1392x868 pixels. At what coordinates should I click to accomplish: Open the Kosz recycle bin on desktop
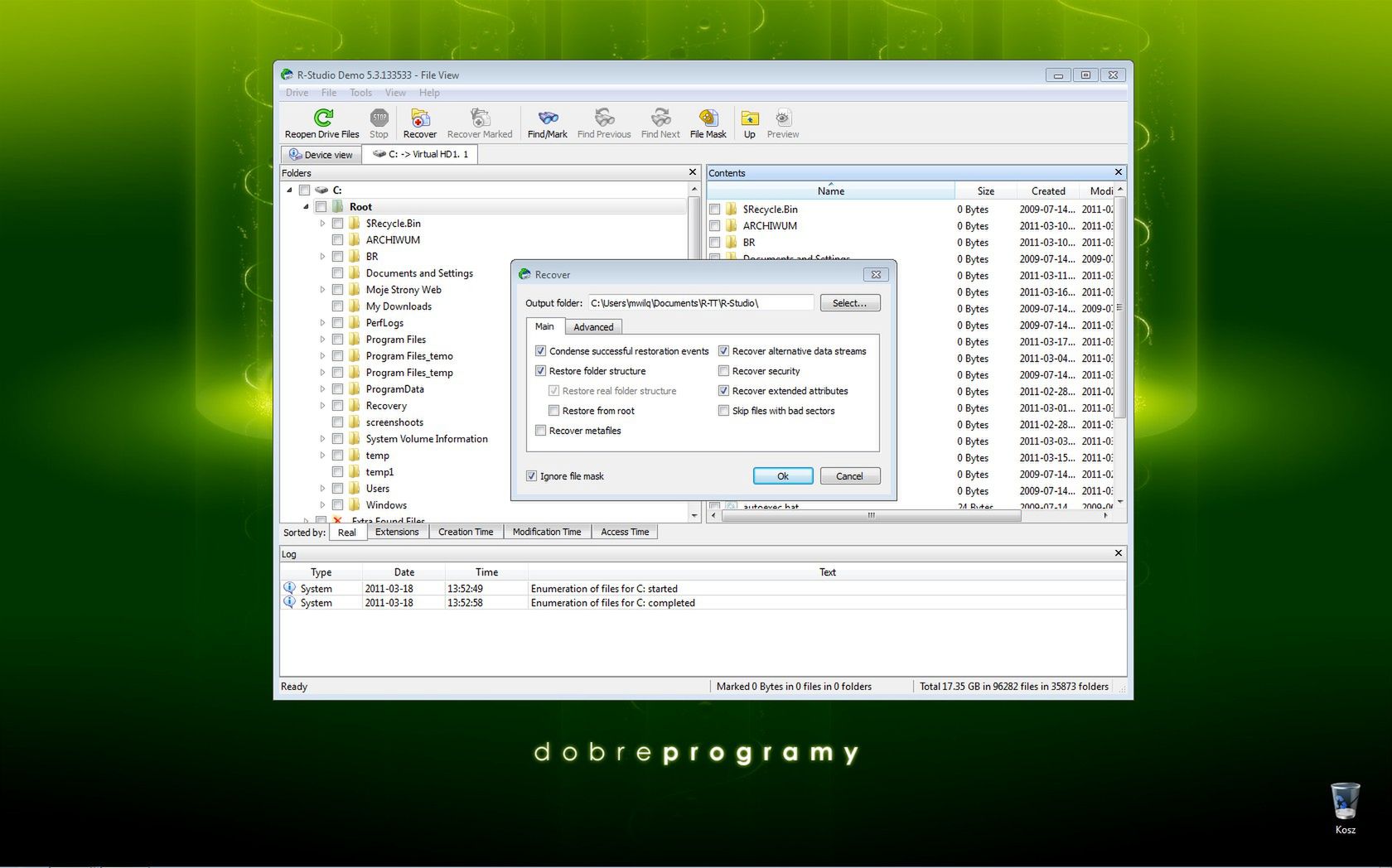1345,802
